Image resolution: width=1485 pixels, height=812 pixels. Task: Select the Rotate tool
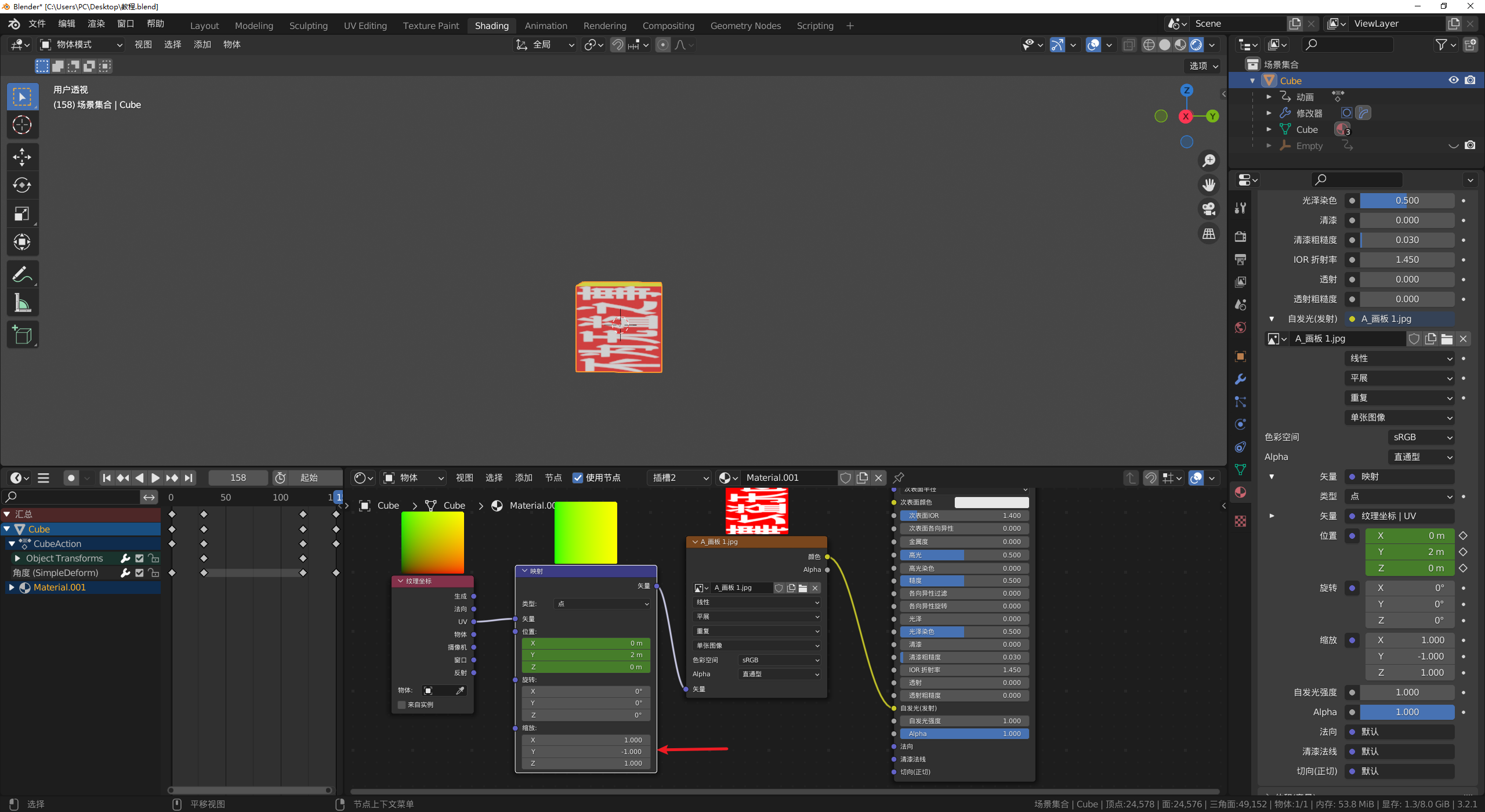22,185
